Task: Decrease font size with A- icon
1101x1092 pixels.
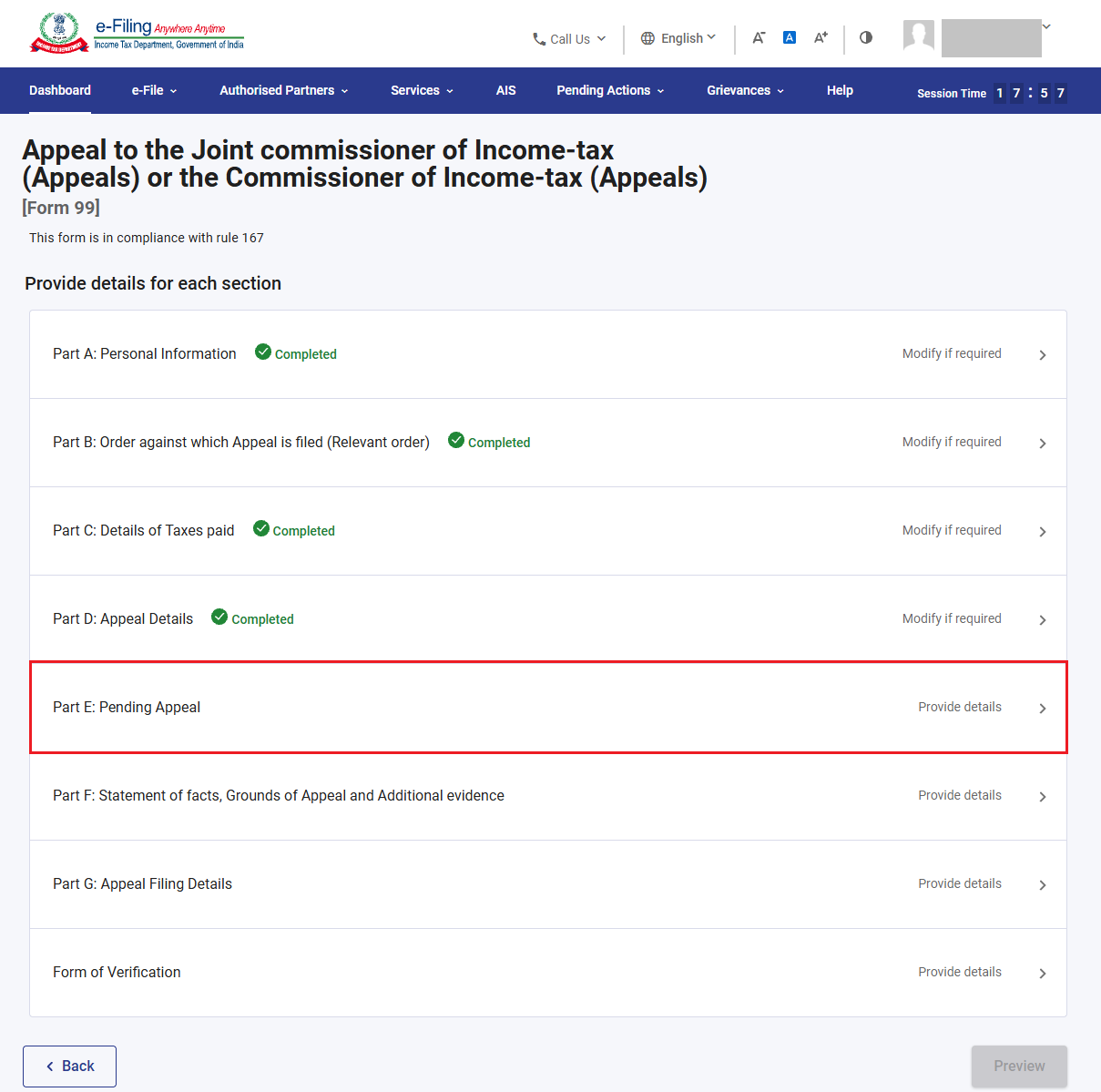Action: coord(759,37)
